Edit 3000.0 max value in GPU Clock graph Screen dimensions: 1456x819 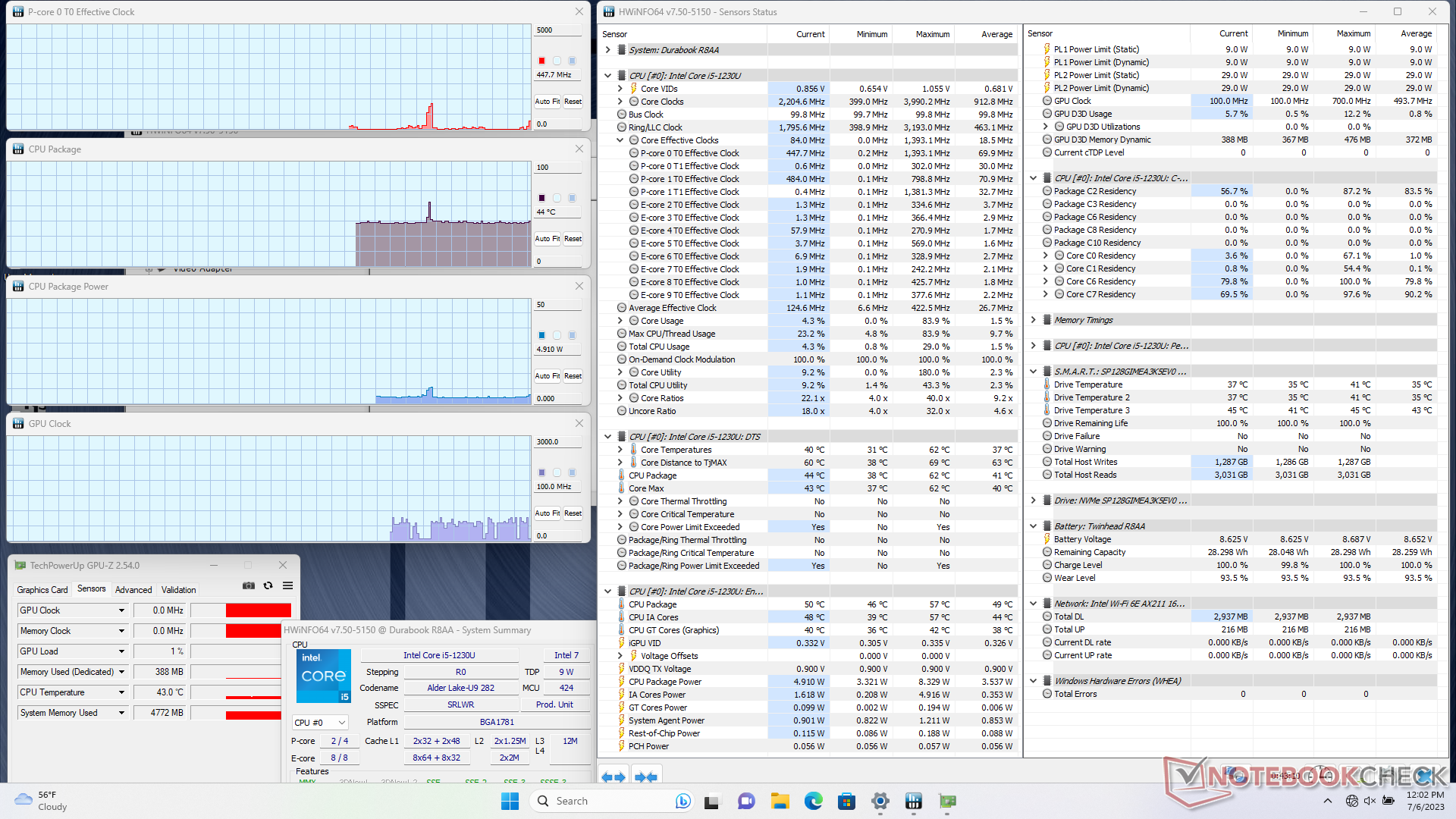[x=557, y=442]
